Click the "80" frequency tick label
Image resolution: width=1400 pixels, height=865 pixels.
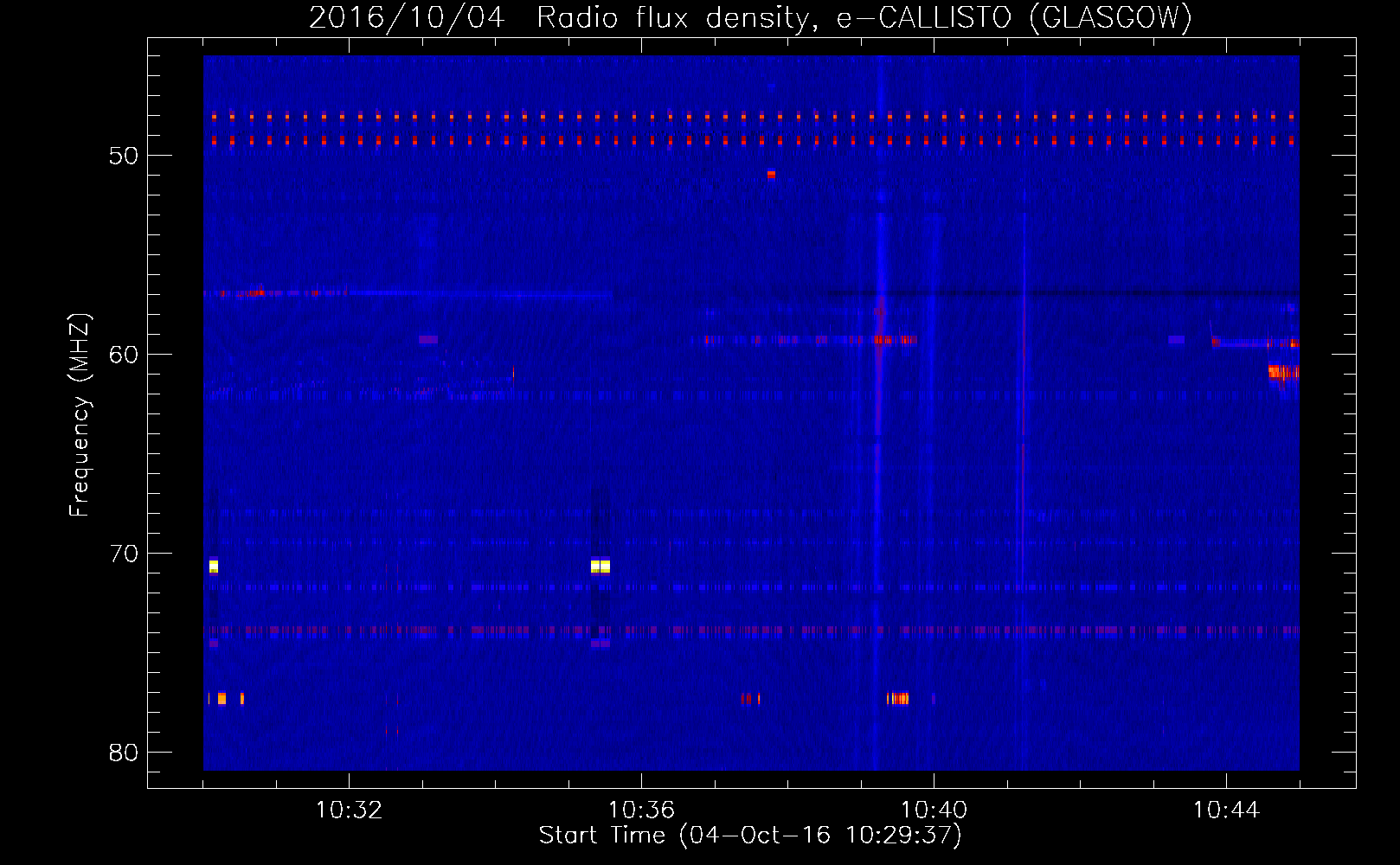pyautogui.click(x=124, y=753)
